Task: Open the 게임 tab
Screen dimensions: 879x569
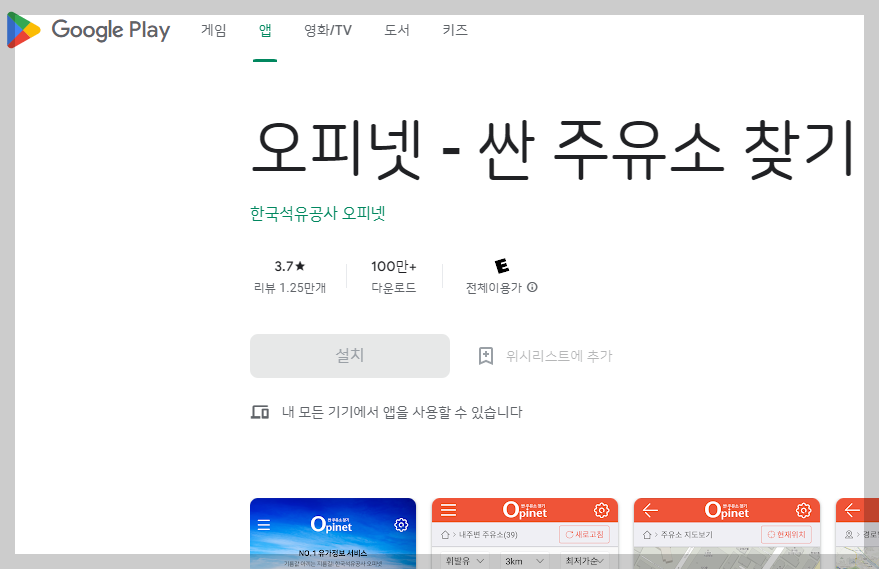Action: (x=214, y=30)
